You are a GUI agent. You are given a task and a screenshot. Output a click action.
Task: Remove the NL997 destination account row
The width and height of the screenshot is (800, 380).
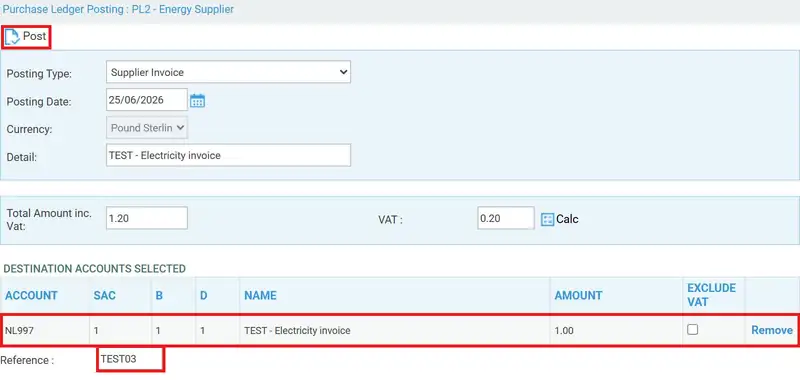point(772,330)
